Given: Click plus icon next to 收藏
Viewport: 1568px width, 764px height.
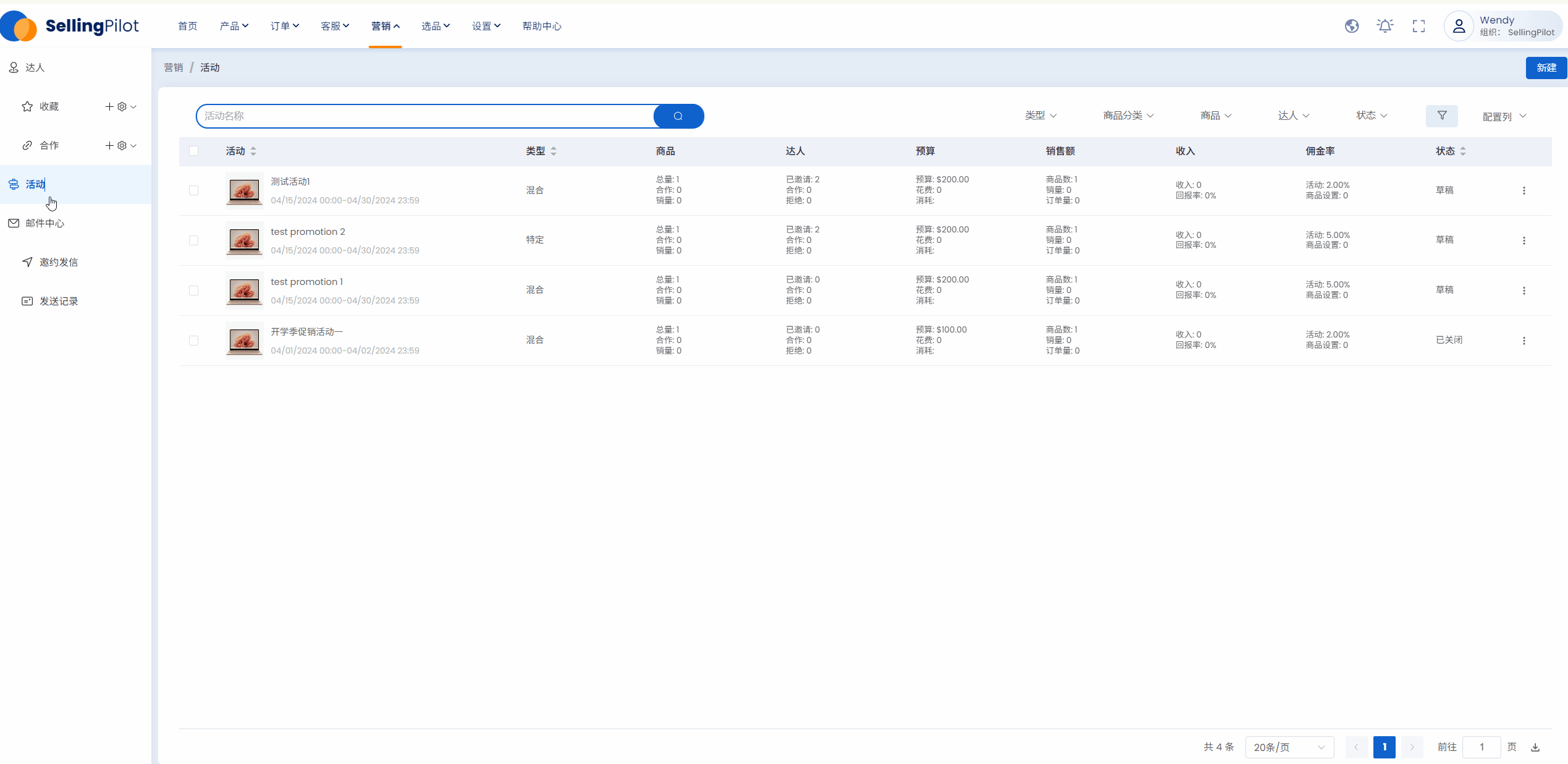Looking at the screenshot, I should 109,106.
